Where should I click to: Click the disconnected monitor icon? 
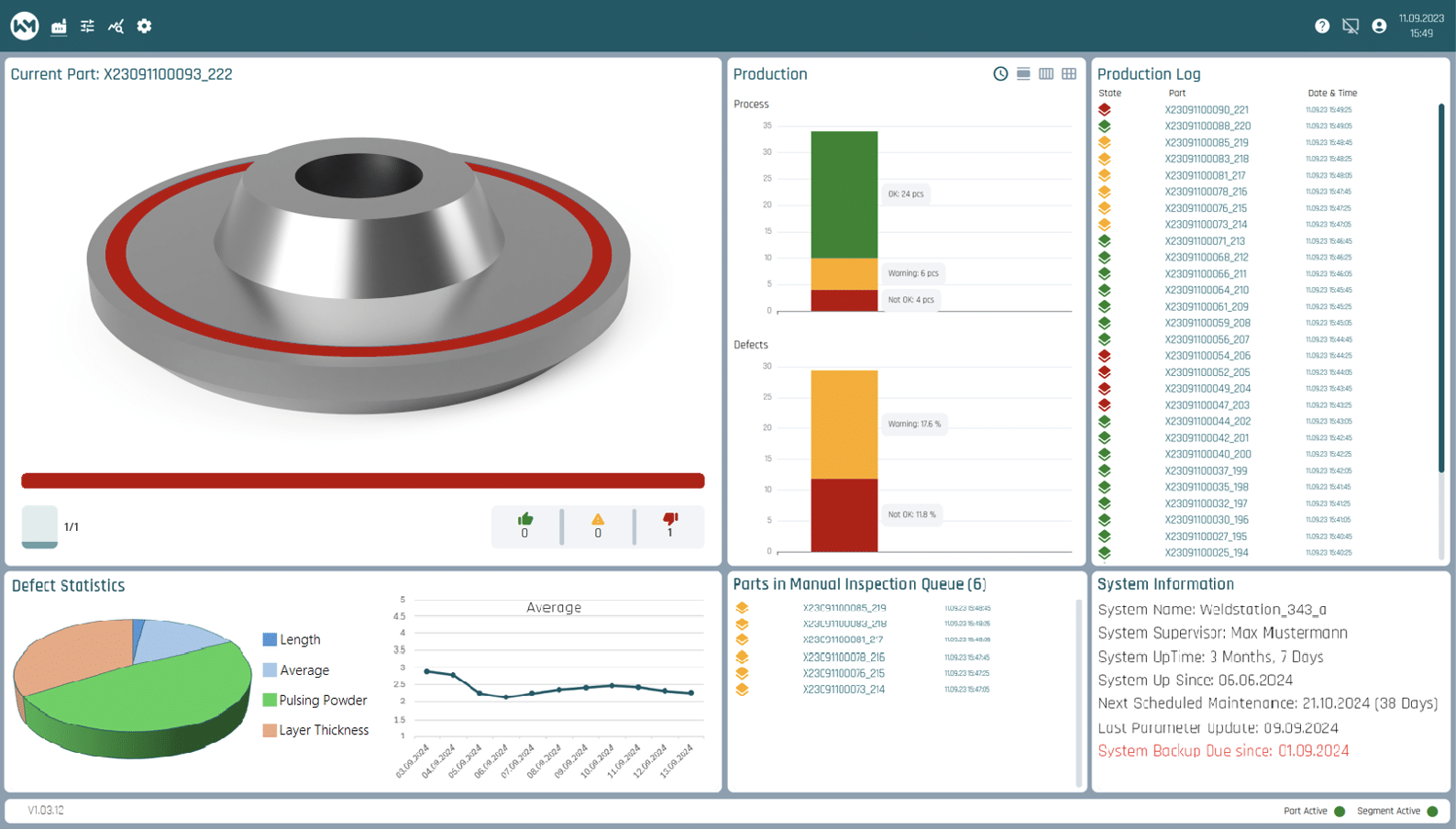[1351, 27]
